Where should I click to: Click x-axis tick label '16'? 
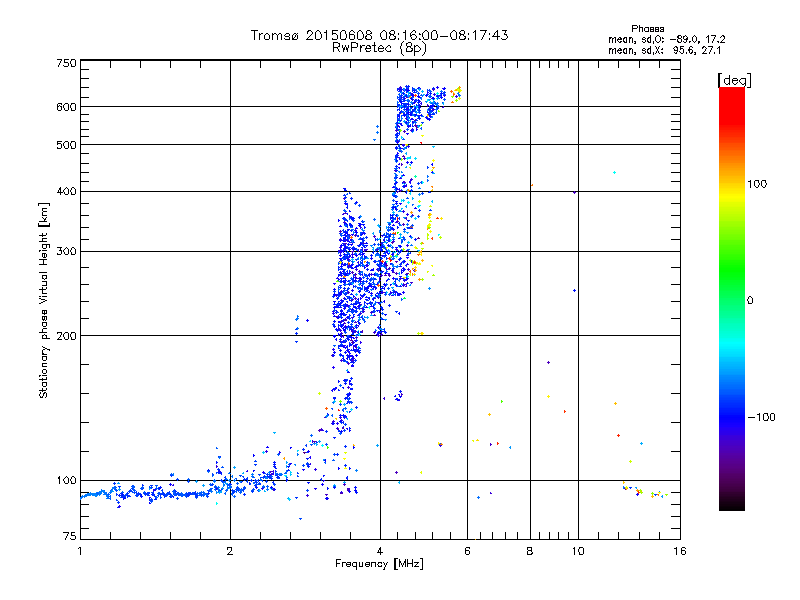[680, 551]
